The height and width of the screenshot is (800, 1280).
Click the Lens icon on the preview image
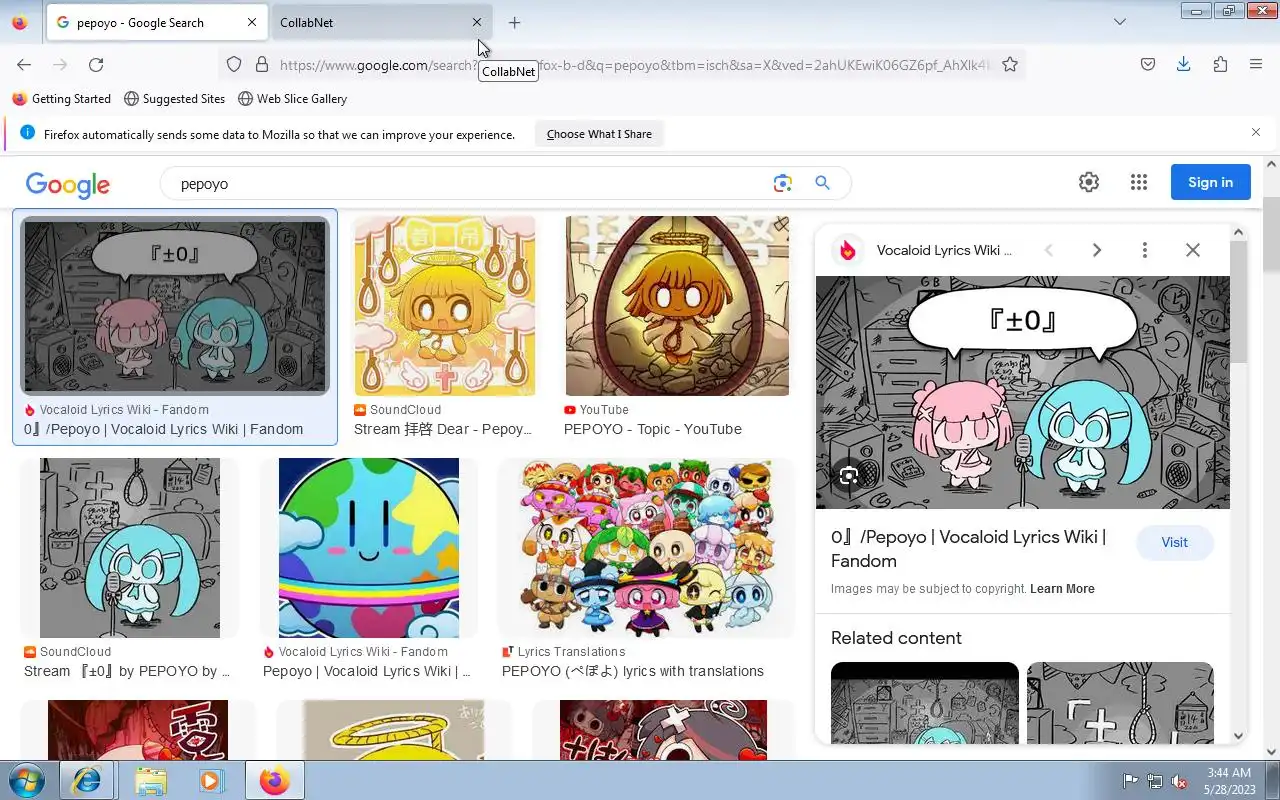click(x=849, y=476)
